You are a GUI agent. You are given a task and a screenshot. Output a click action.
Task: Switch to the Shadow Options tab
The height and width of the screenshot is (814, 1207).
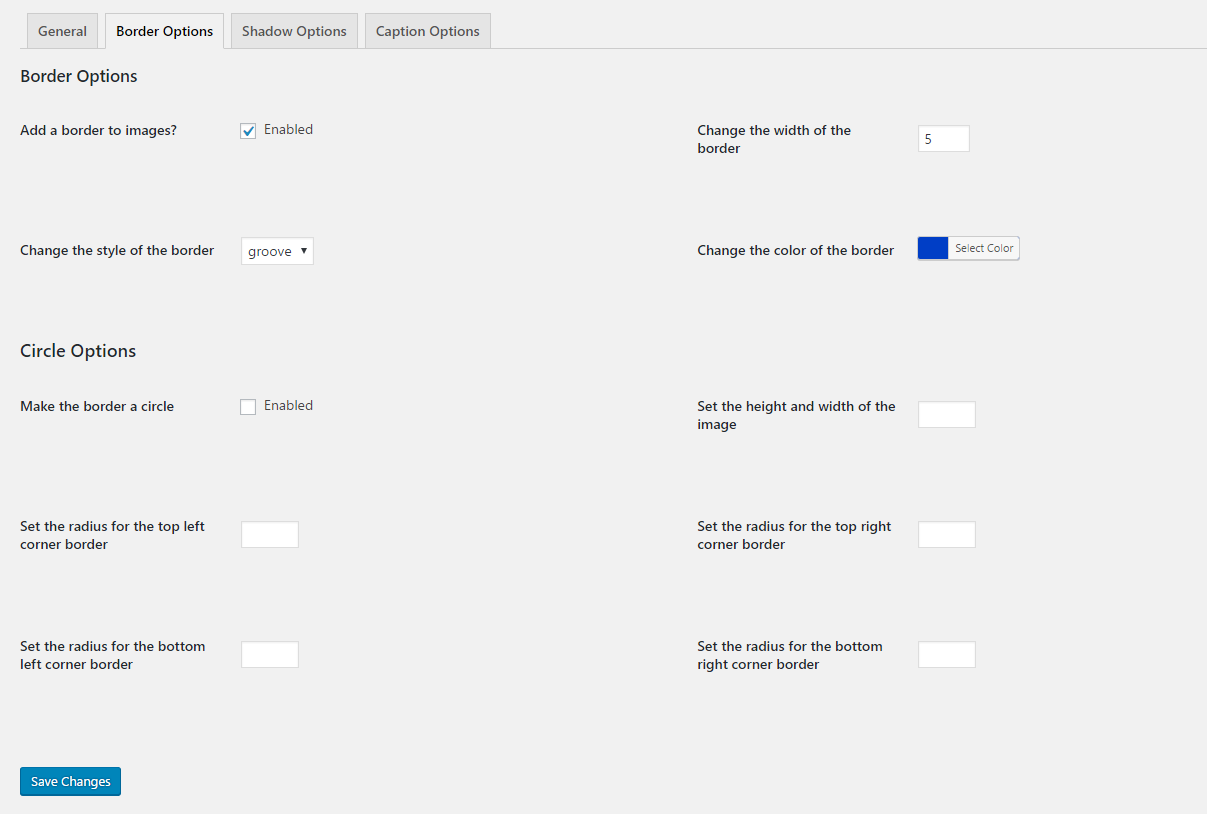click(294, 31)
